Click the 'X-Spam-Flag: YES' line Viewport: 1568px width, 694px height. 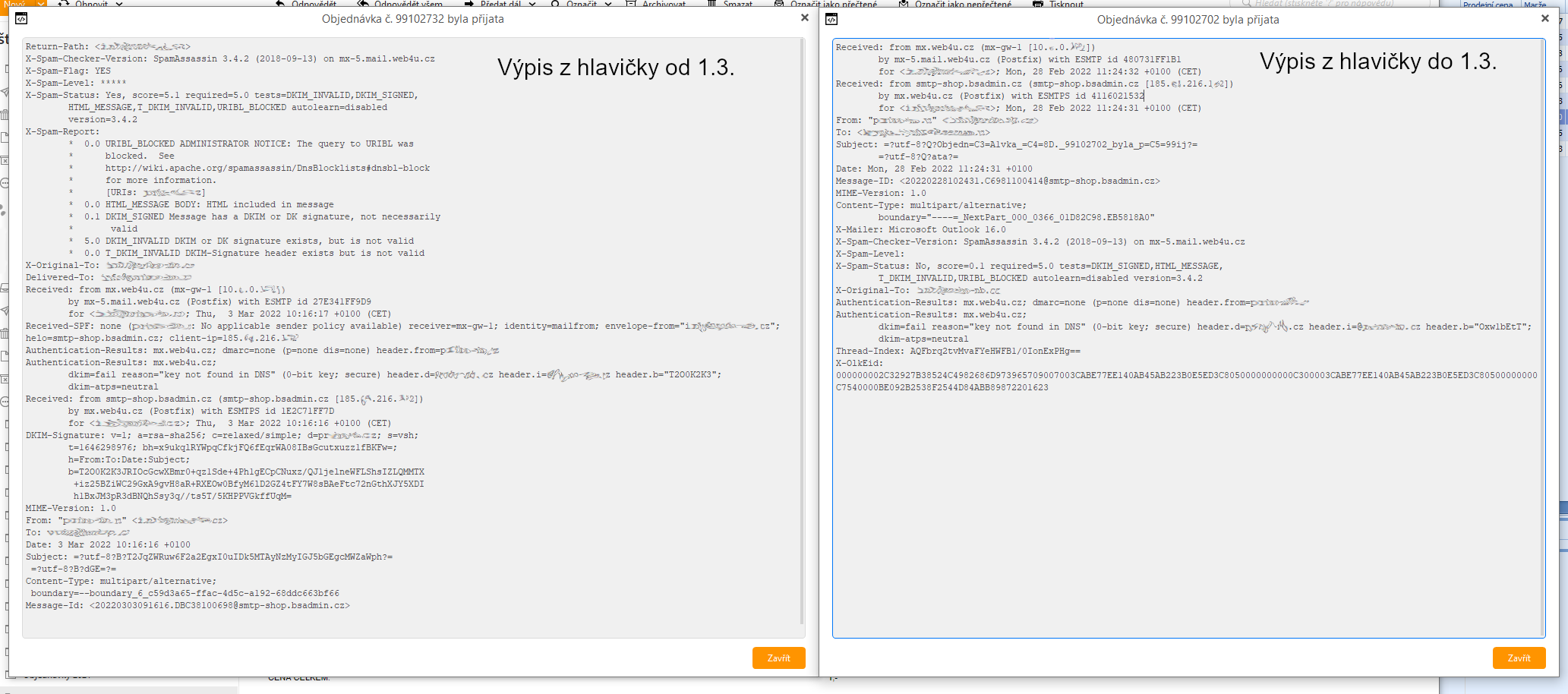(x=68, y=71)
